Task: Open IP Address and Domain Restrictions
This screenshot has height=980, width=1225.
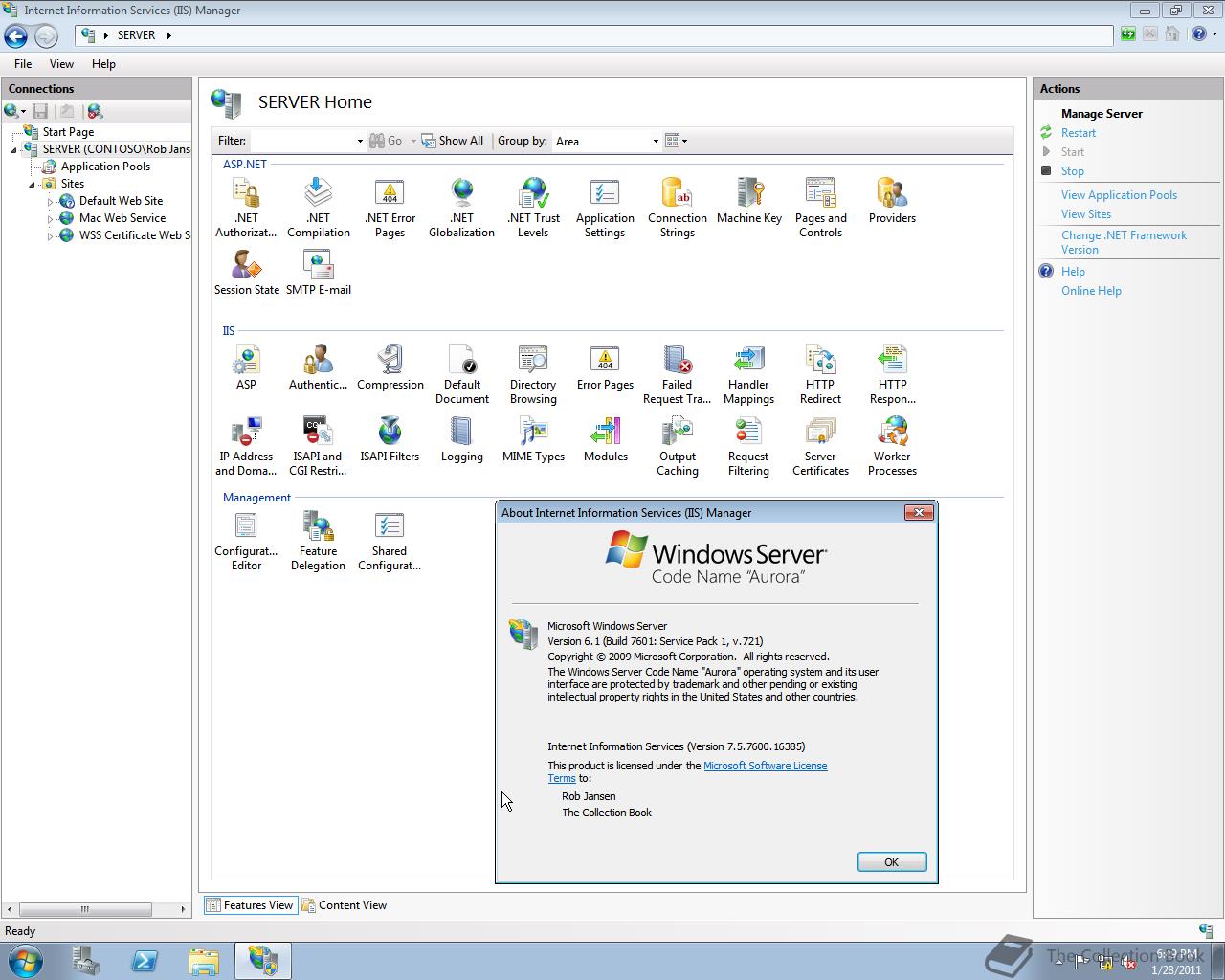Action: pyautogui.click(x=246, y=446)
